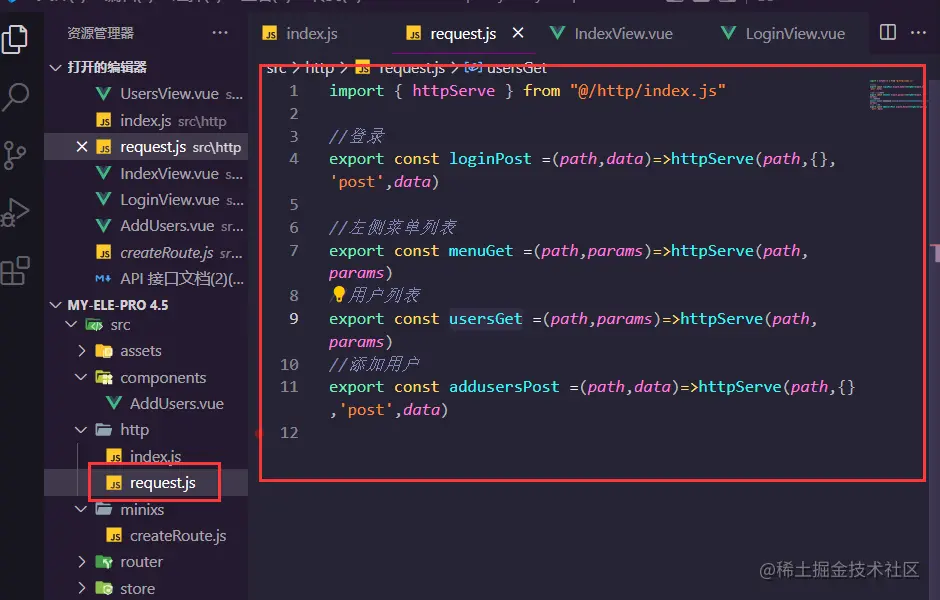Viewport: 940px width, 600px height.
Task: Click the lightbulb code action on line 8
Action: point(339,294)
